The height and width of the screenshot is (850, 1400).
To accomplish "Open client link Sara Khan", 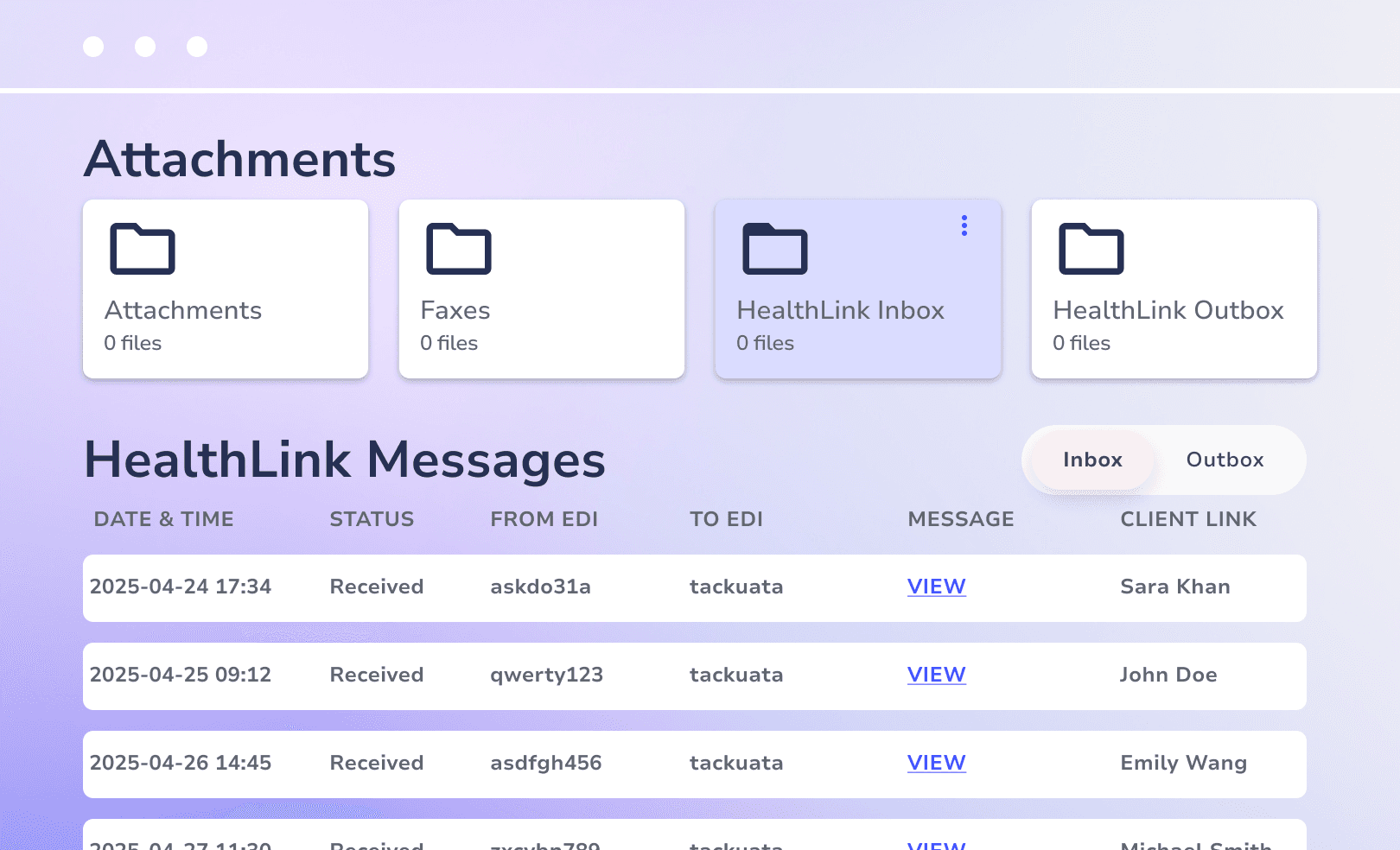I will click(1175, 587).
